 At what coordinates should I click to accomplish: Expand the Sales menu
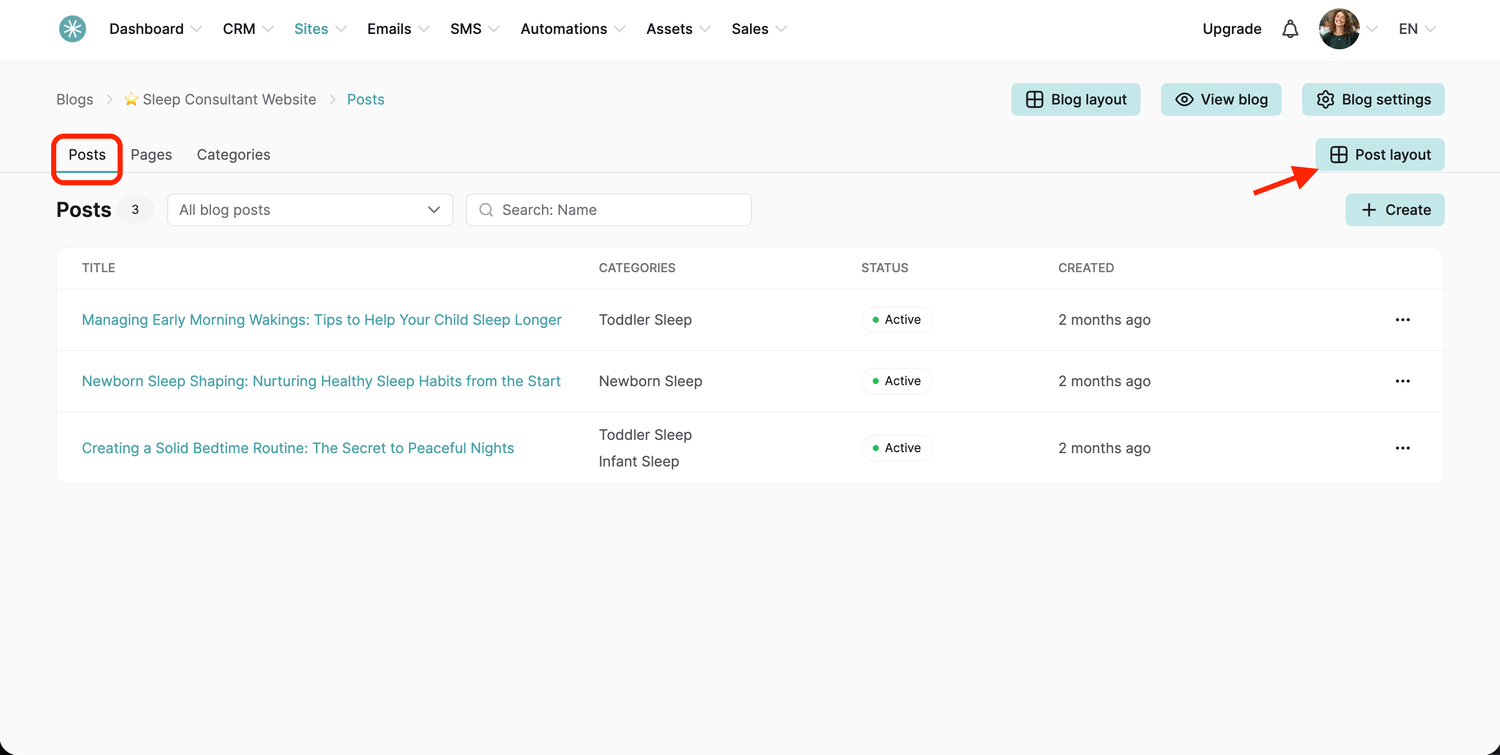pos(759,29)
